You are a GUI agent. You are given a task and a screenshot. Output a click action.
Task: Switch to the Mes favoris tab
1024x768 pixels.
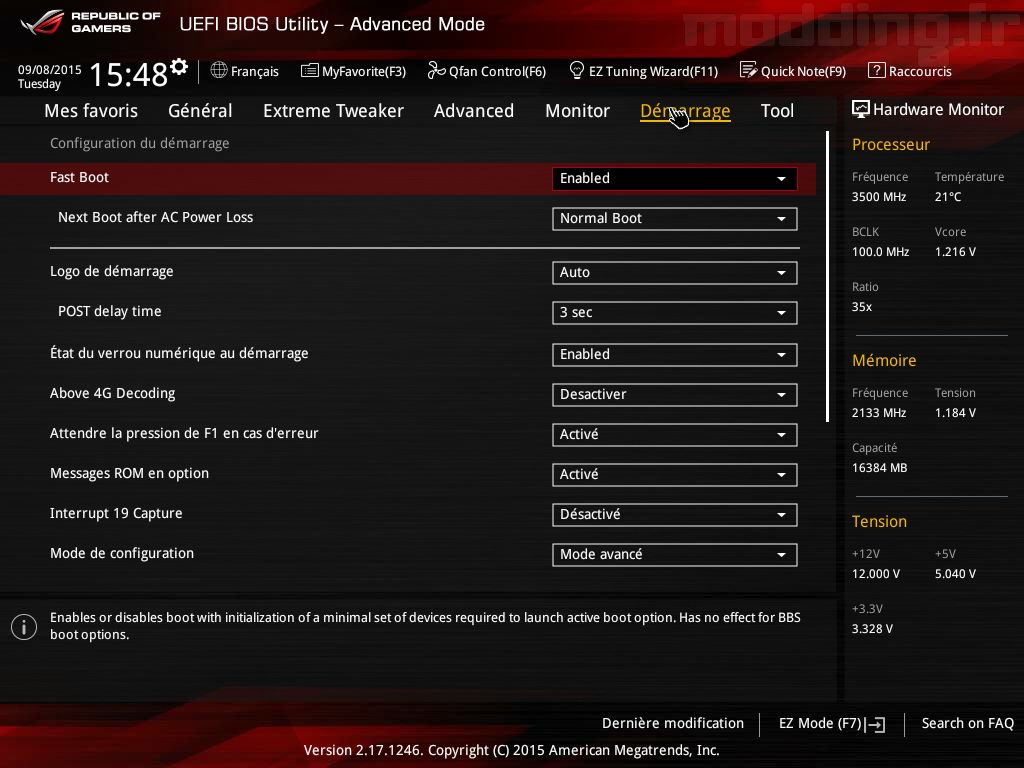pyautogui.click(x=91, y=111)
